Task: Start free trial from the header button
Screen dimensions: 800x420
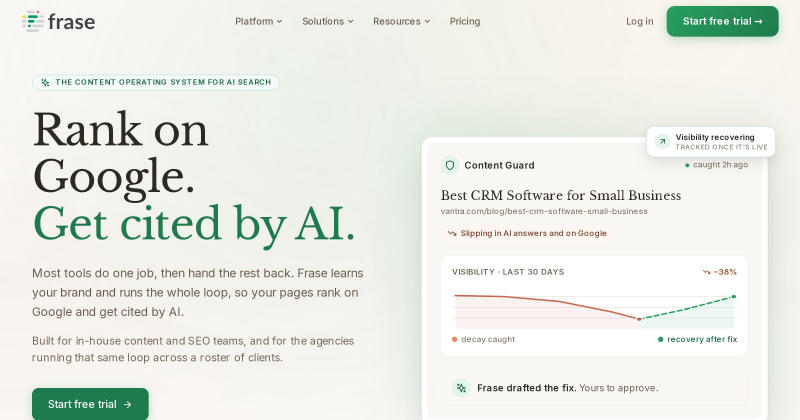Action: [x=722, y=21]
